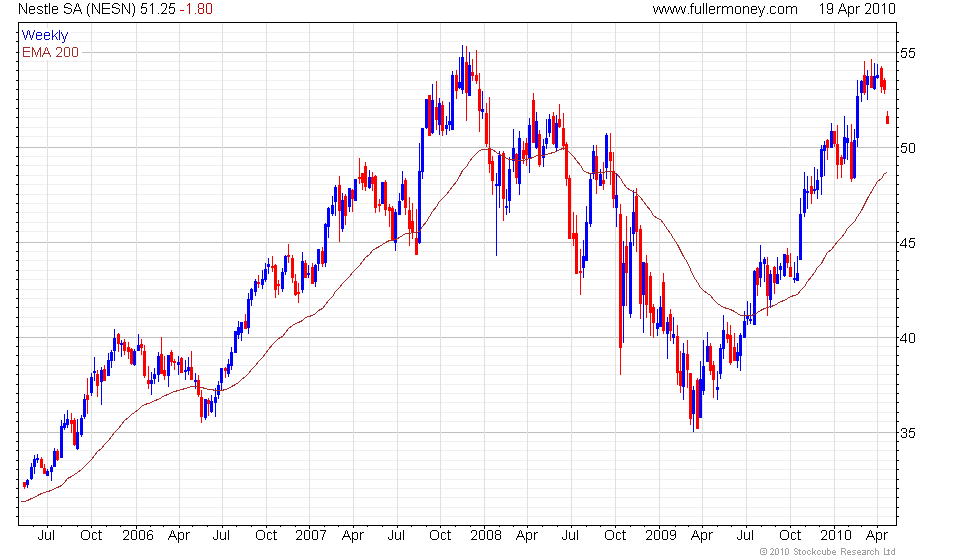Click the x-axis year label '2009'
980x560 pixels.
click(x=661, y=535)
